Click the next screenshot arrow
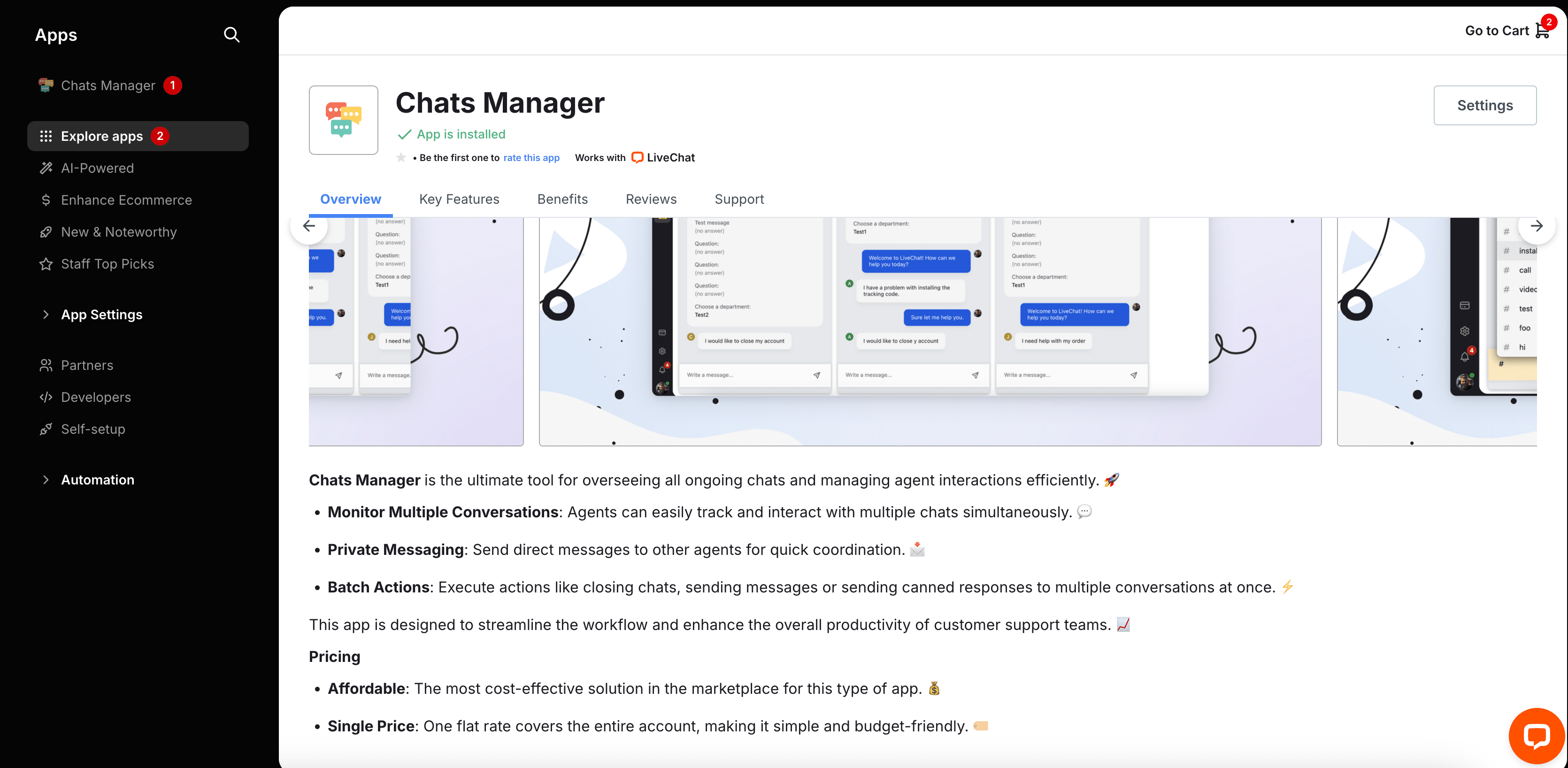Image resolution: width=1568 pixels, height=768 pixels. click(x=1537, y=226)
